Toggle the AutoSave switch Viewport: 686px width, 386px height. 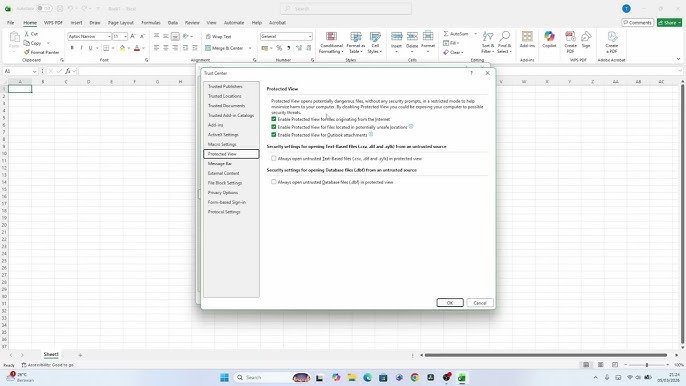(x=44, y=8)
